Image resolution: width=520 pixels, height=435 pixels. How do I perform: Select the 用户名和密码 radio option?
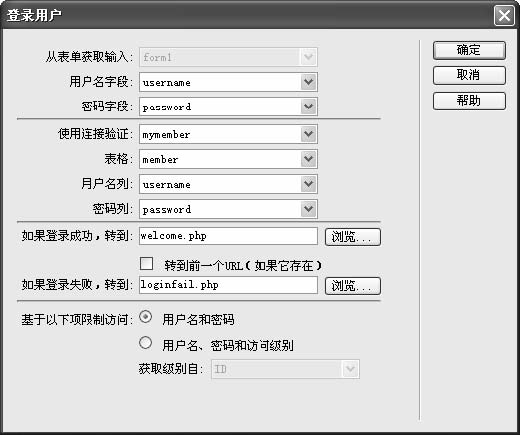click(146, 317)
